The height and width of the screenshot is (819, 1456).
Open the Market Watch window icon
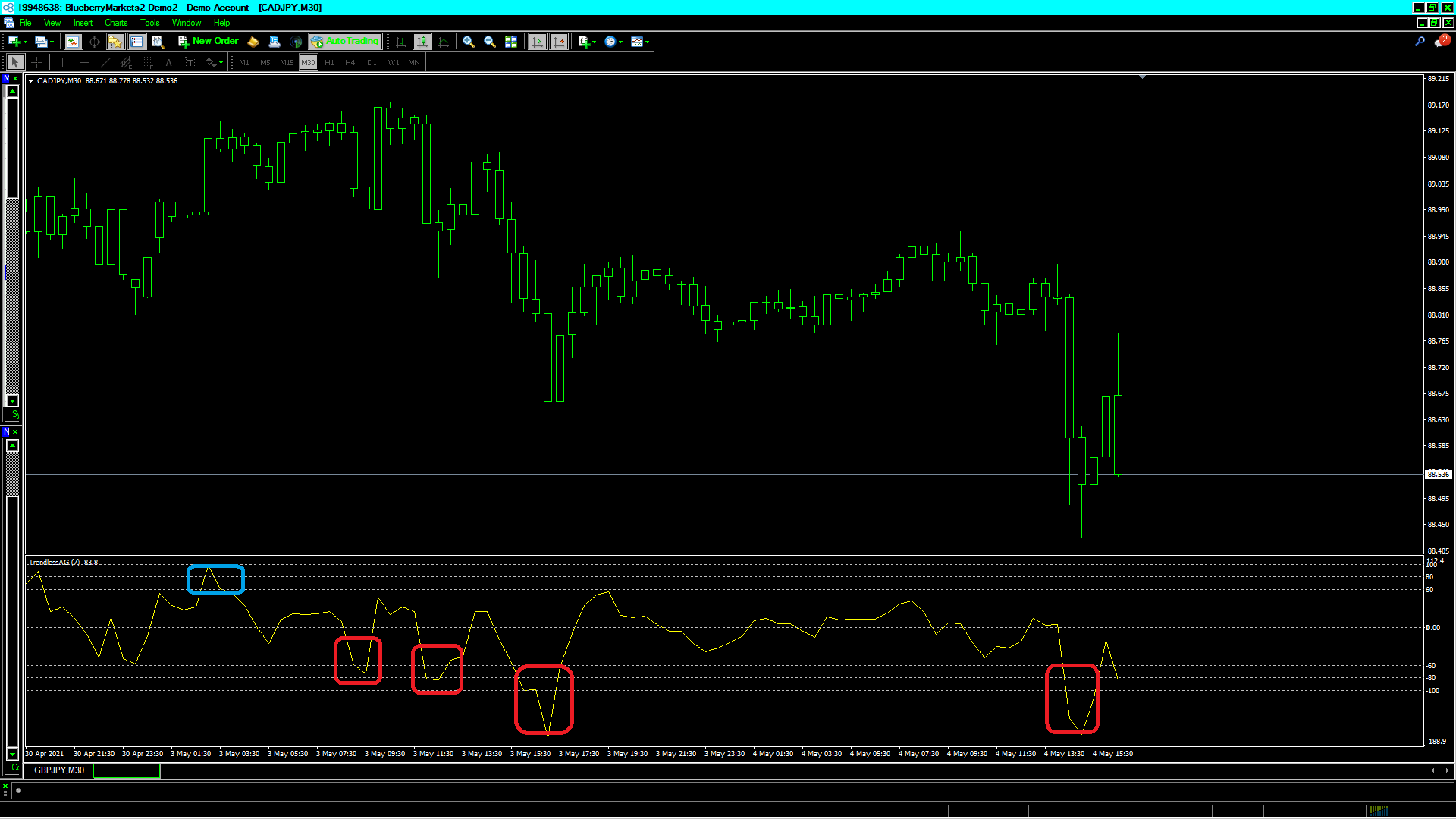[73, 42]
